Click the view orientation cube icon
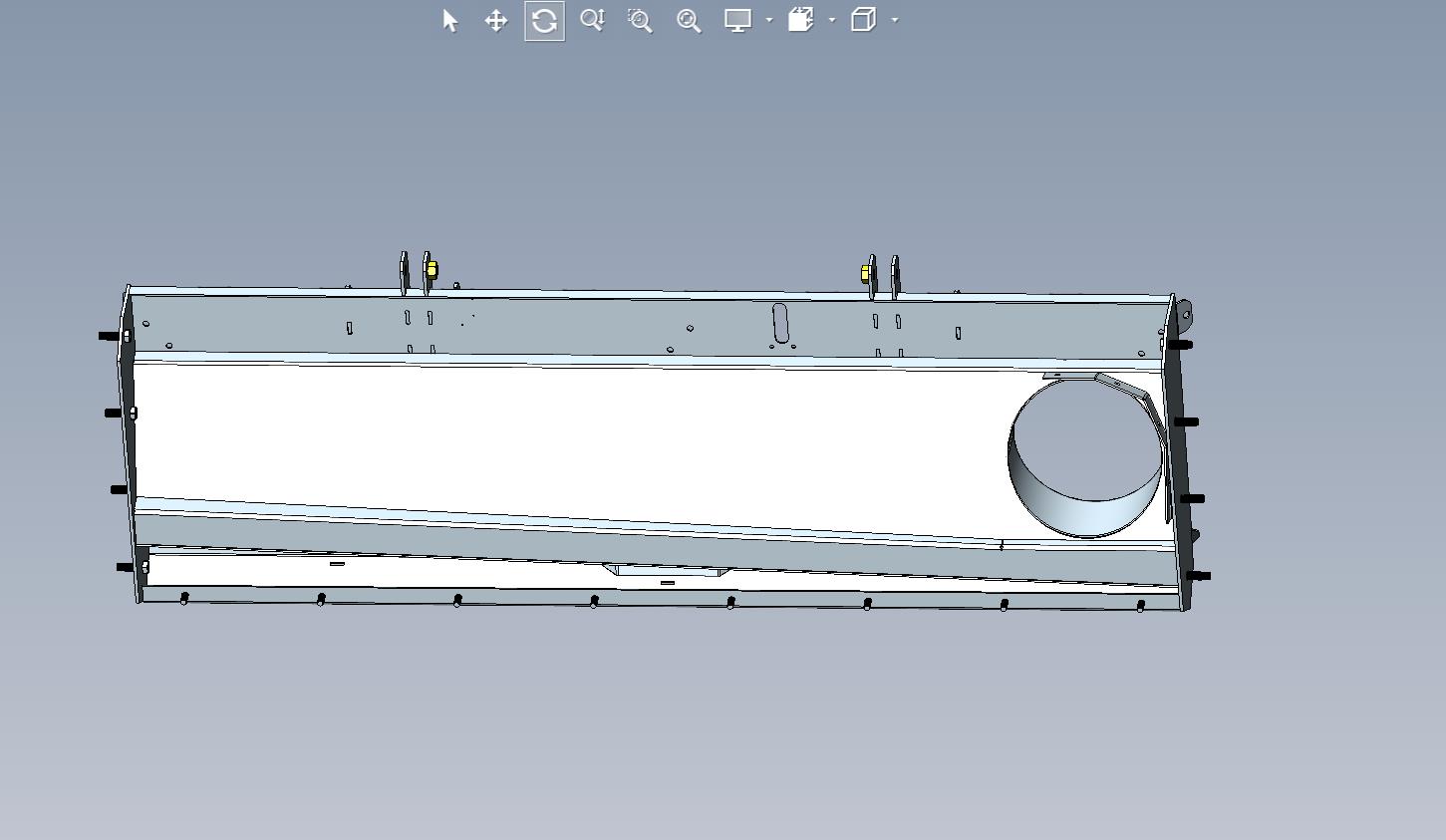The width and height of the screenshot is (1446, 840). (864, 20)
